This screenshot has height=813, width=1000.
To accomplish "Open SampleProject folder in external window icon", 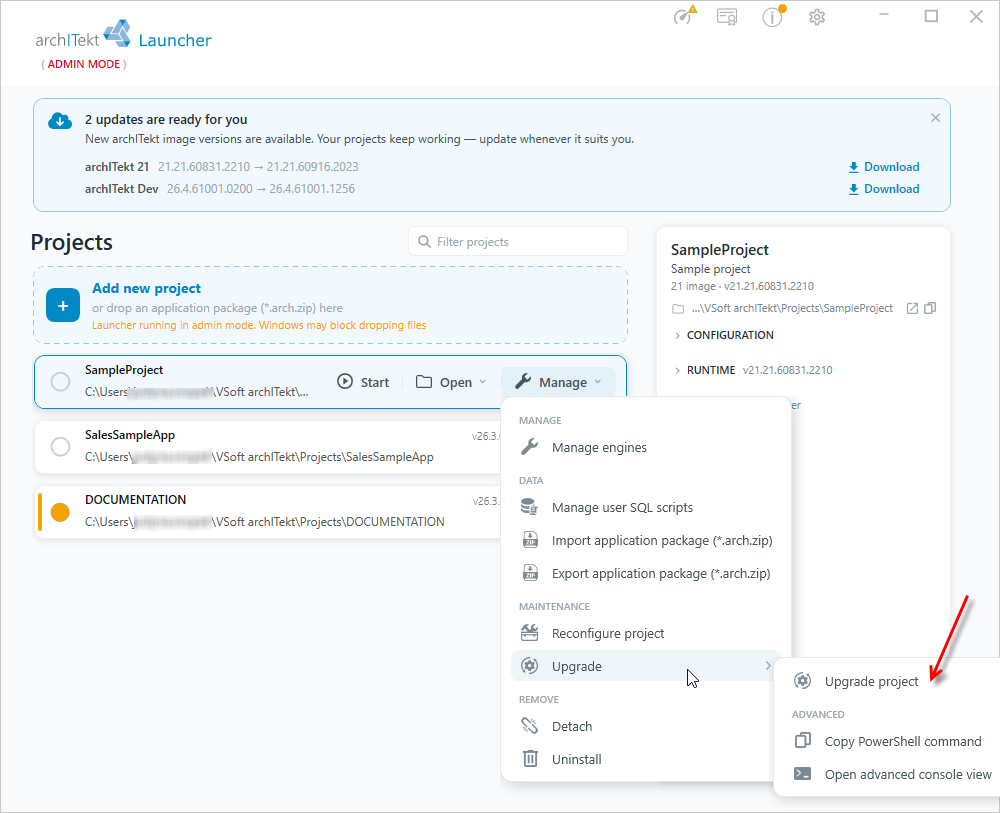I will click(x=913, y=309).
